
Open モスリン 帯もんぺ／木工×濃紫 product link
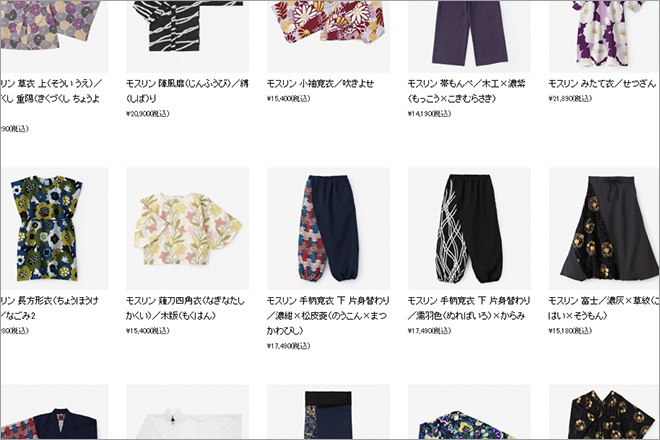(x=466, y=91)
